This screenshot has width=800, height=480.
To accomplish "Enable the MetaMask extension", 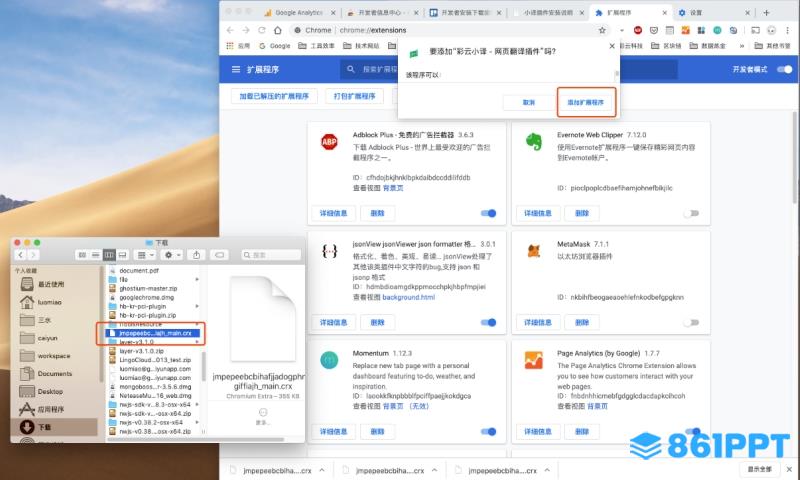I will tap(691, 322).
